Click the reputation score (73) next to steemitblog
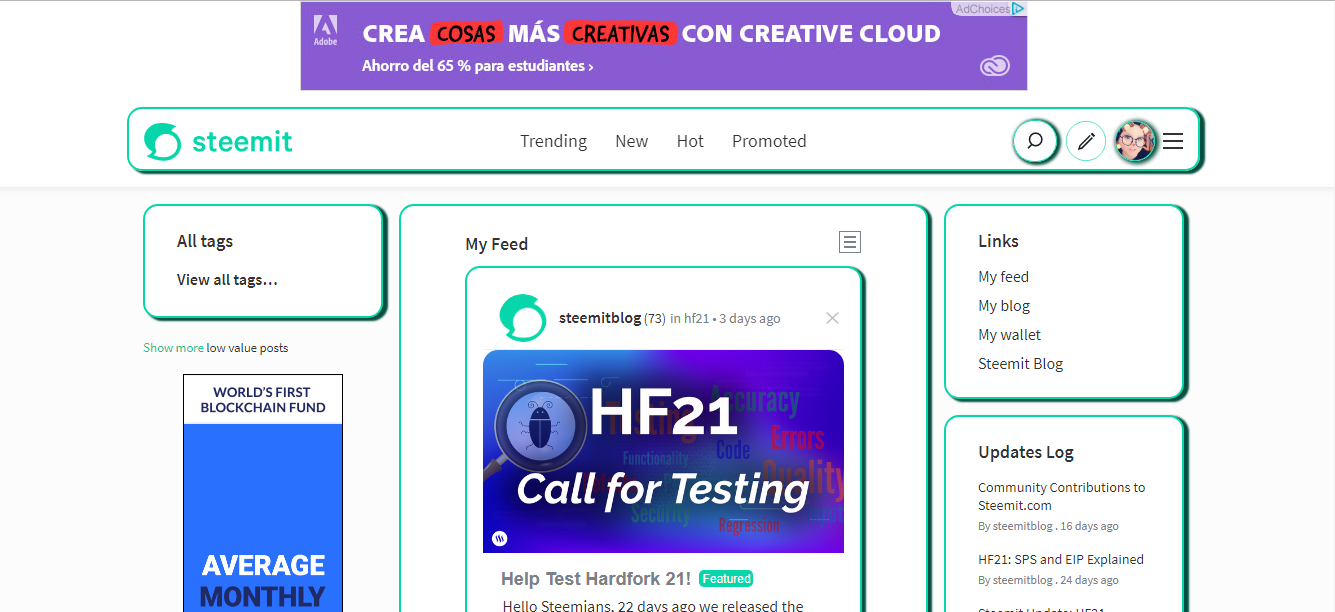The image size is (1335, 612). pos(655,319)
